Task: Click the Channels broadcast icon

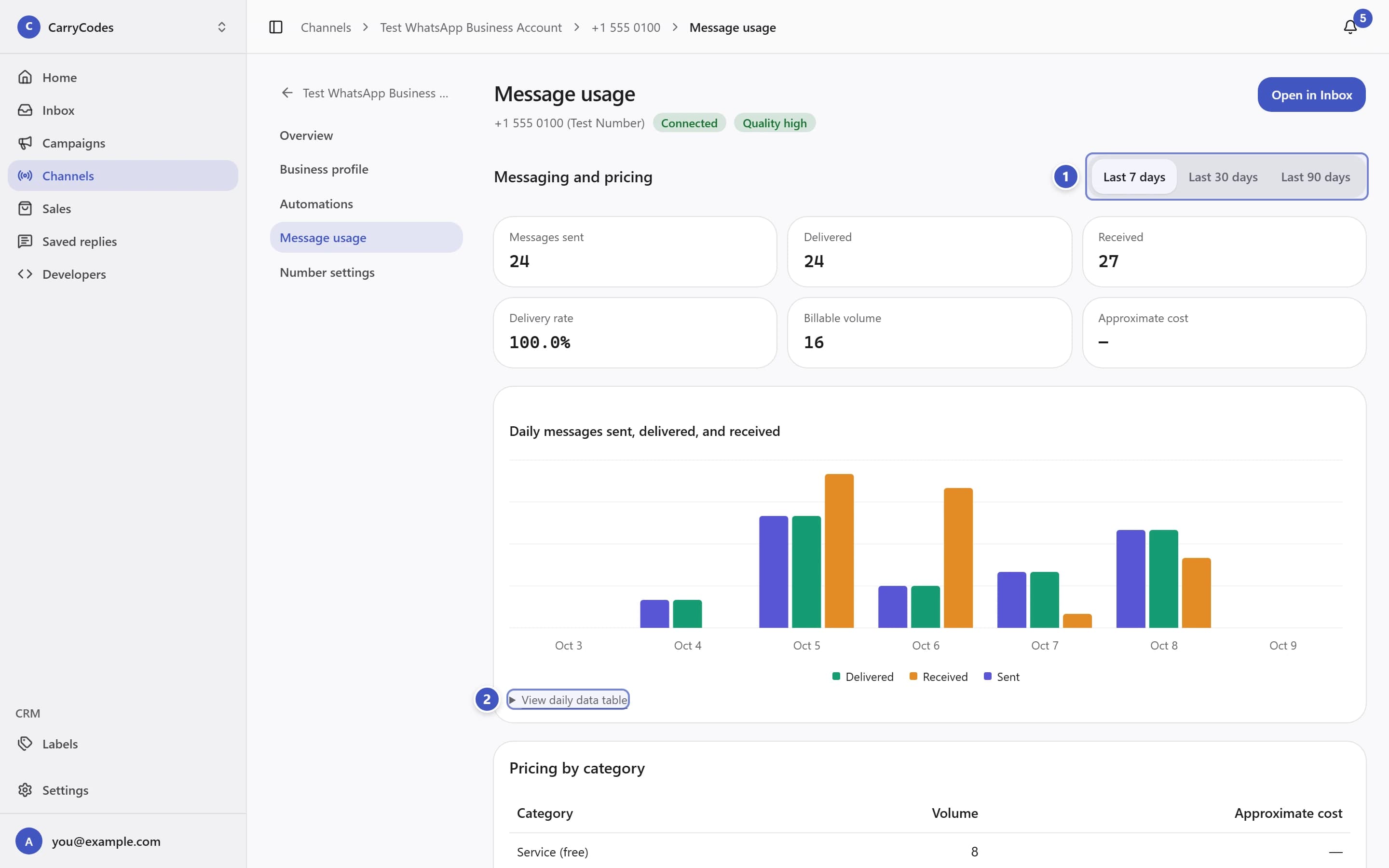Action: coord(25,175)
